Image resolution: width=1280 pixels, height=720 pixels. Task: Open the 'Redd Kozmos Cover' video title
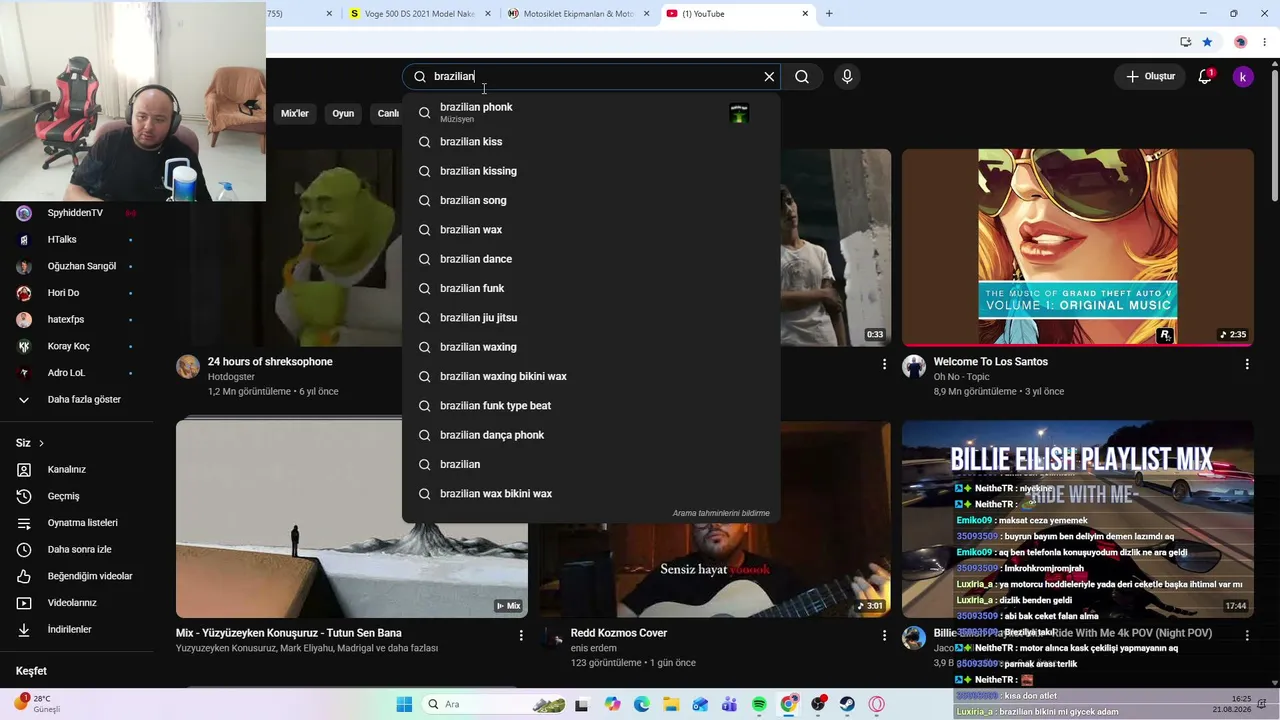pos(619,633)
